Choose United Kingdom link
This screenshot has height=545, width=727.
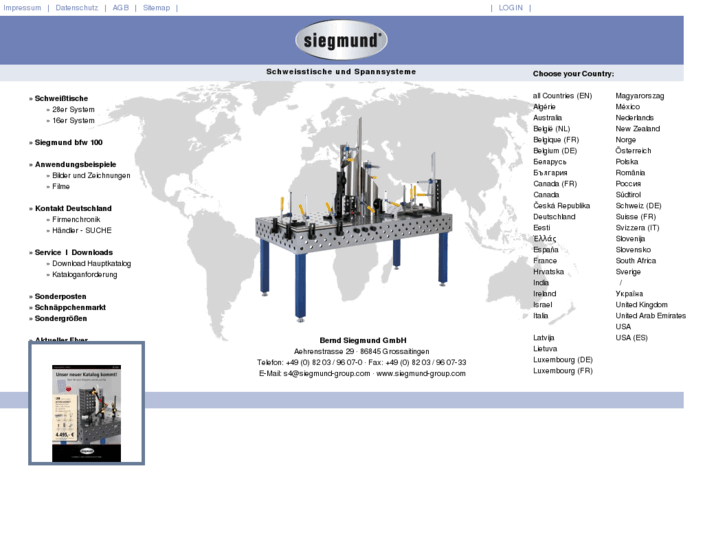tap(641, 305)
